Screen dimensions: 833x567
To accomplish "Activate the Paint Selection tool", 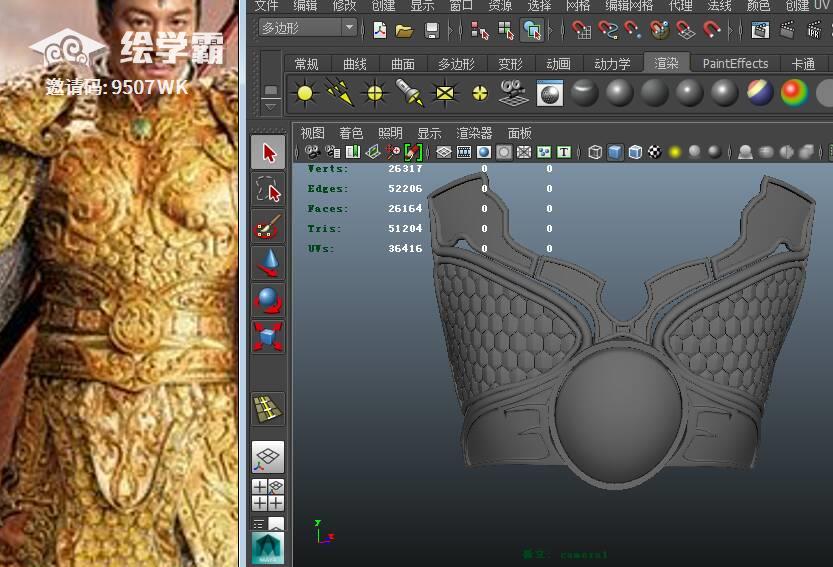I will (x=269, y=227).
